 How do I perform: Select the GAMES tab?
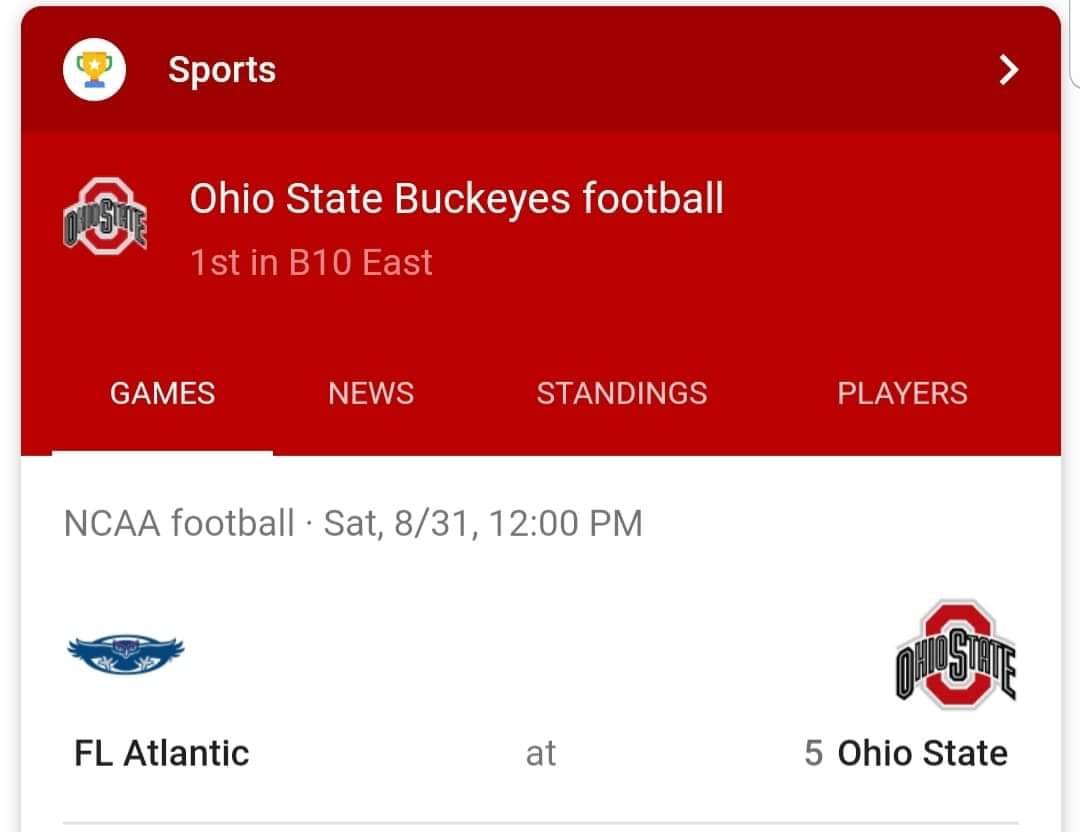163,393
